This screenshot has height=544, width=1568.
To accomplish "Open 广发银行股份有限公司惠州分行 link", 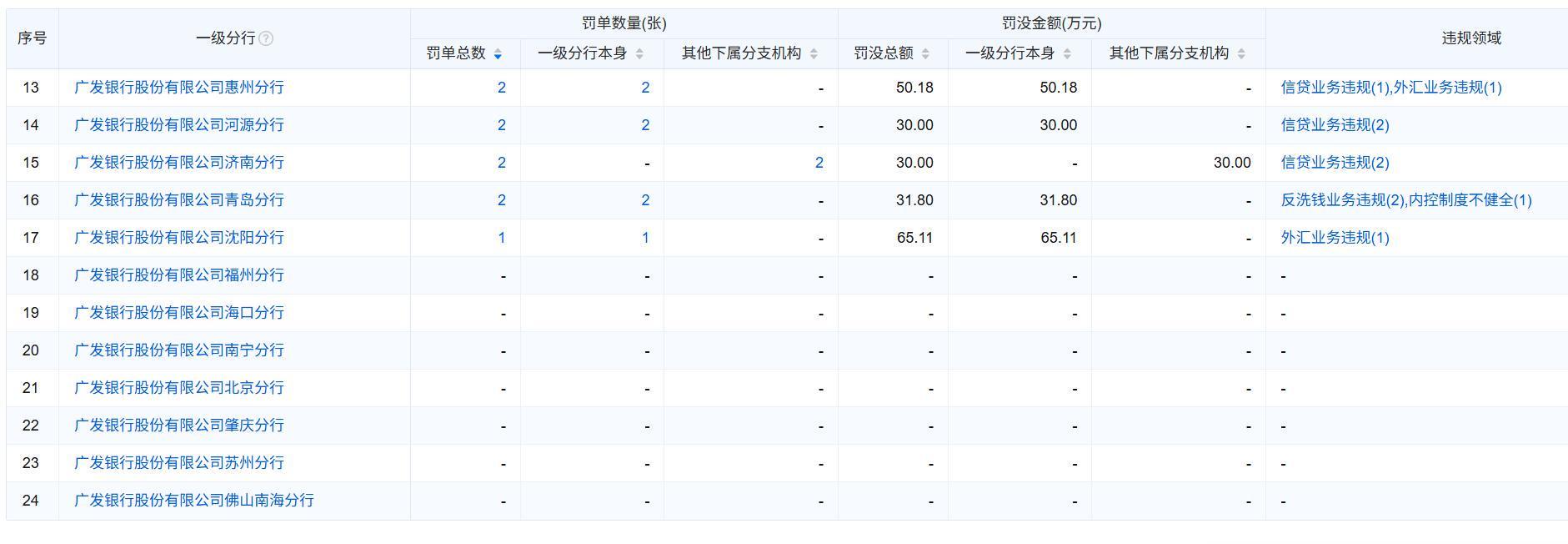I will 179,88.
